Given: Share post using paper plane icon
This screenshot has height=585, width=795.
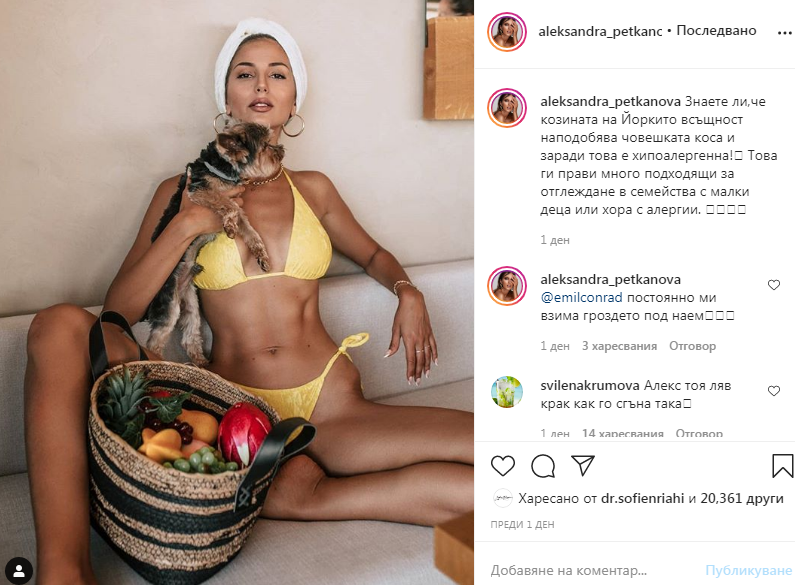Looking at the screenshot, I should [583, 465].
